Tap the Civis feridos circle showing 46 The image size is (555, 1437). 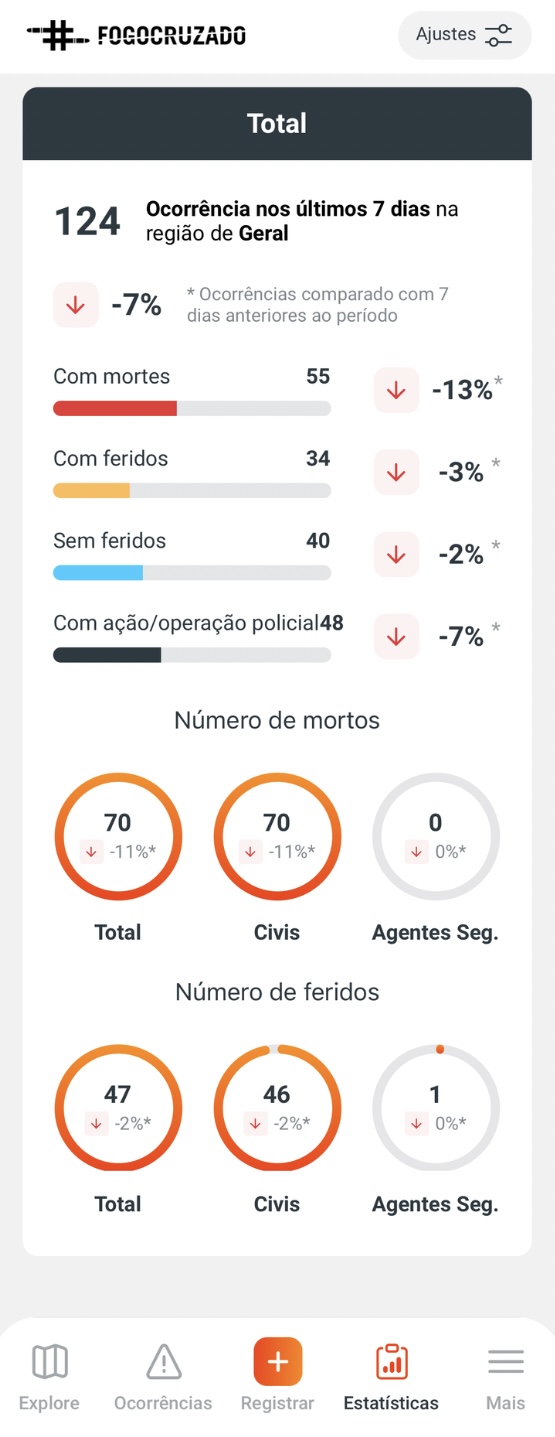(277, 1108)
